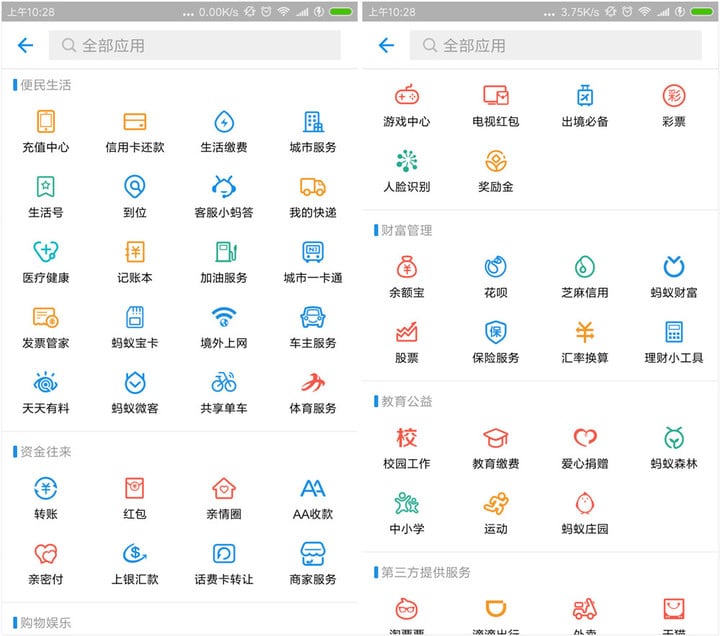Tap the 蚂蚁微客 icon

pos(135,383)
